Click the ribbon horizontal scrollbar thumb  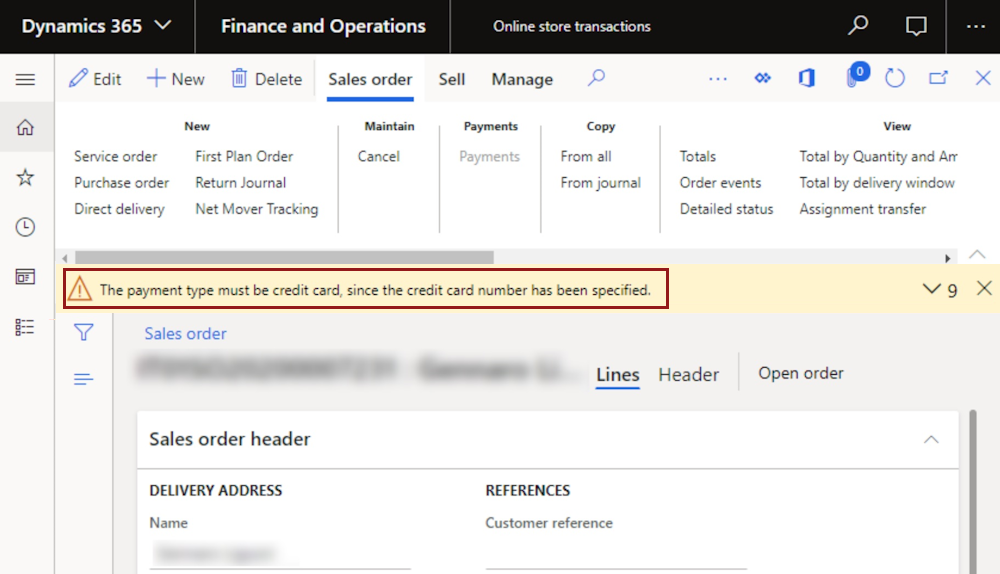[284, 258]
